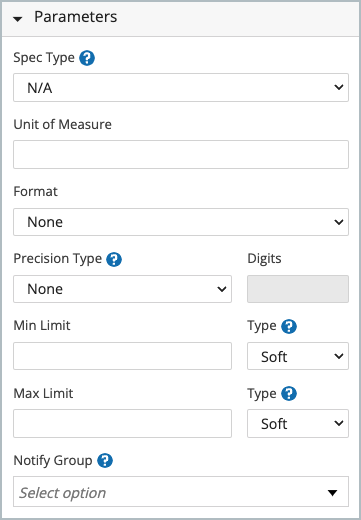Viewport: 361px width, 520px height.
Task: Open the Spec Type help icon
Action: pos(87,58)
